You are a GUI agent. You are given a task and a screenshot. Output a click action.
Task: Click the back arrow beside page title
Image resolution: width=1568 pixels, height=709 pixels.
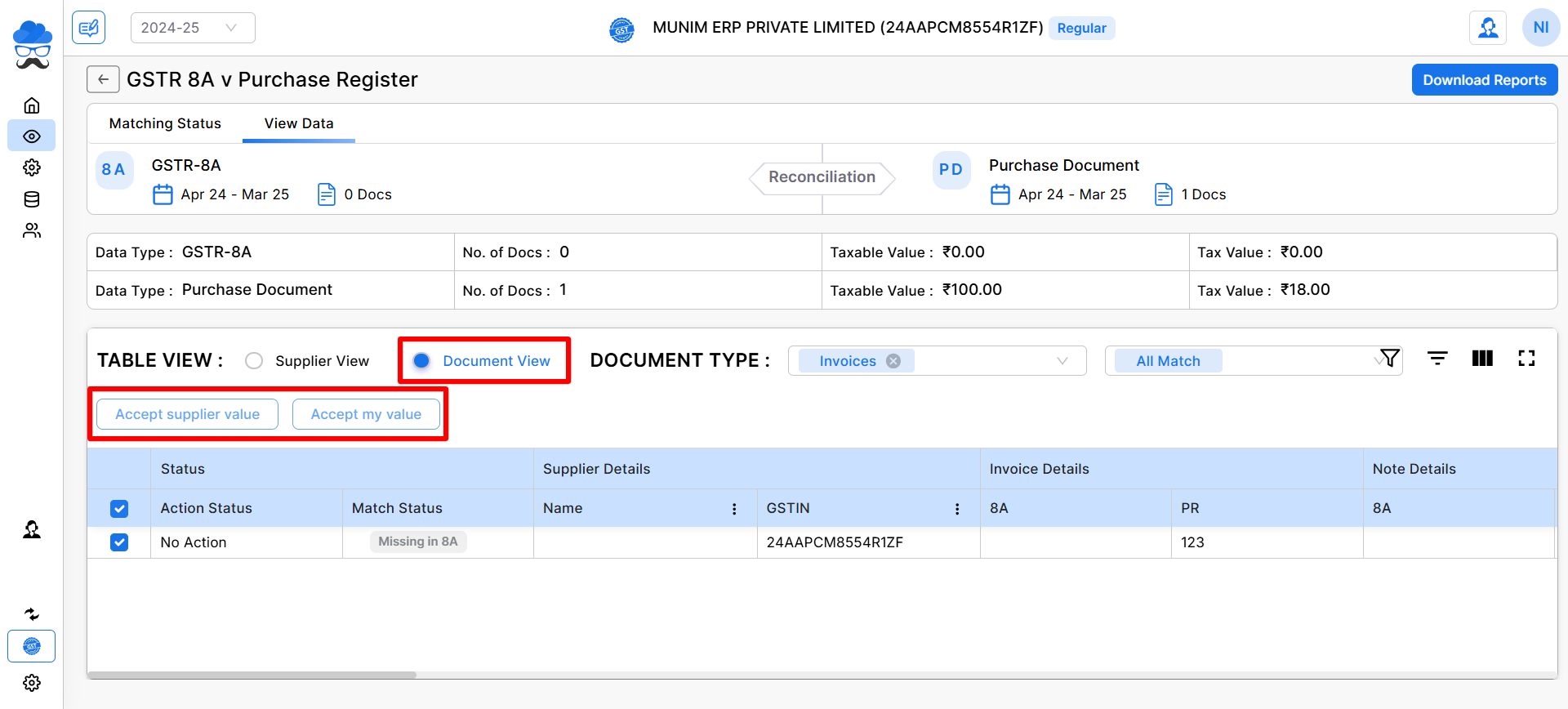tap(103, 79)
